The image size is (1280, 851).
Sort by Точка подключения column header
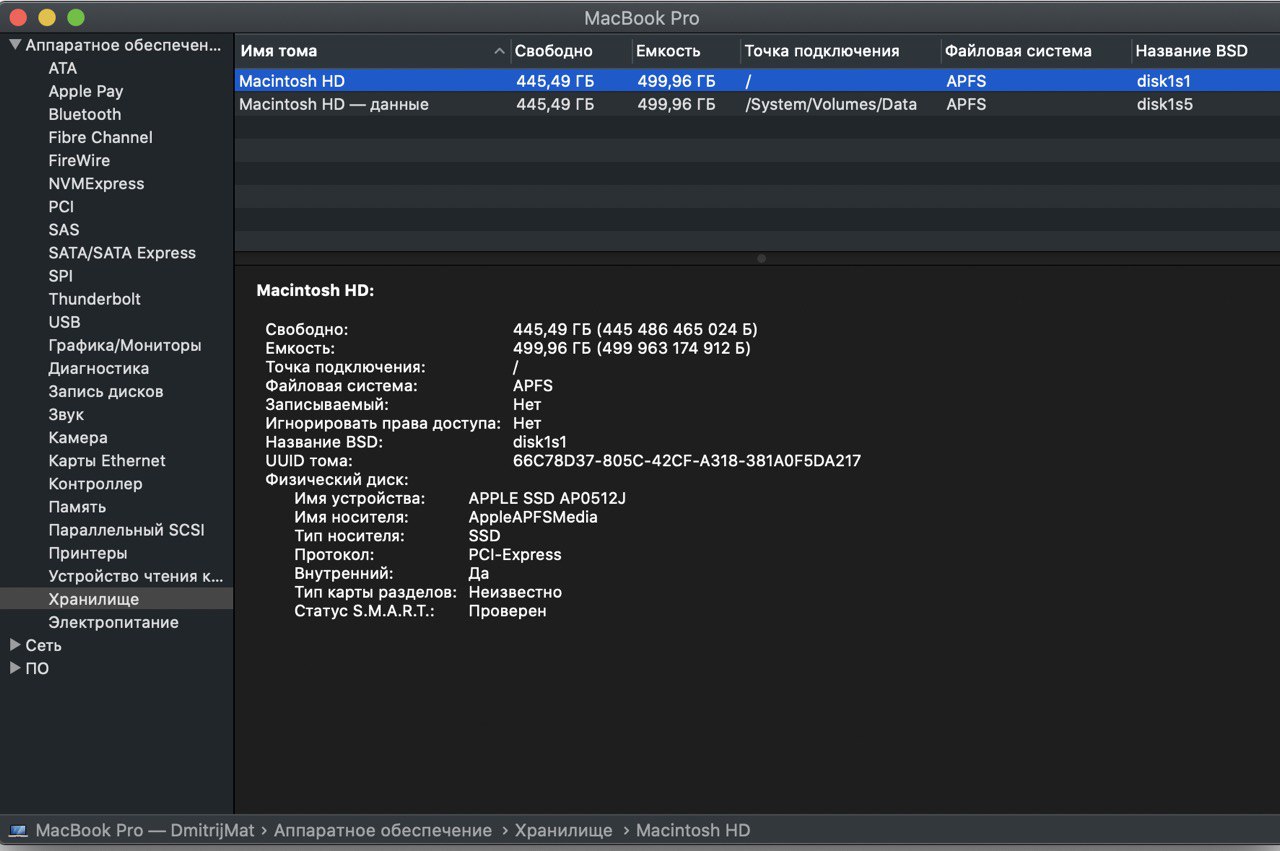(x=840, y=51)
